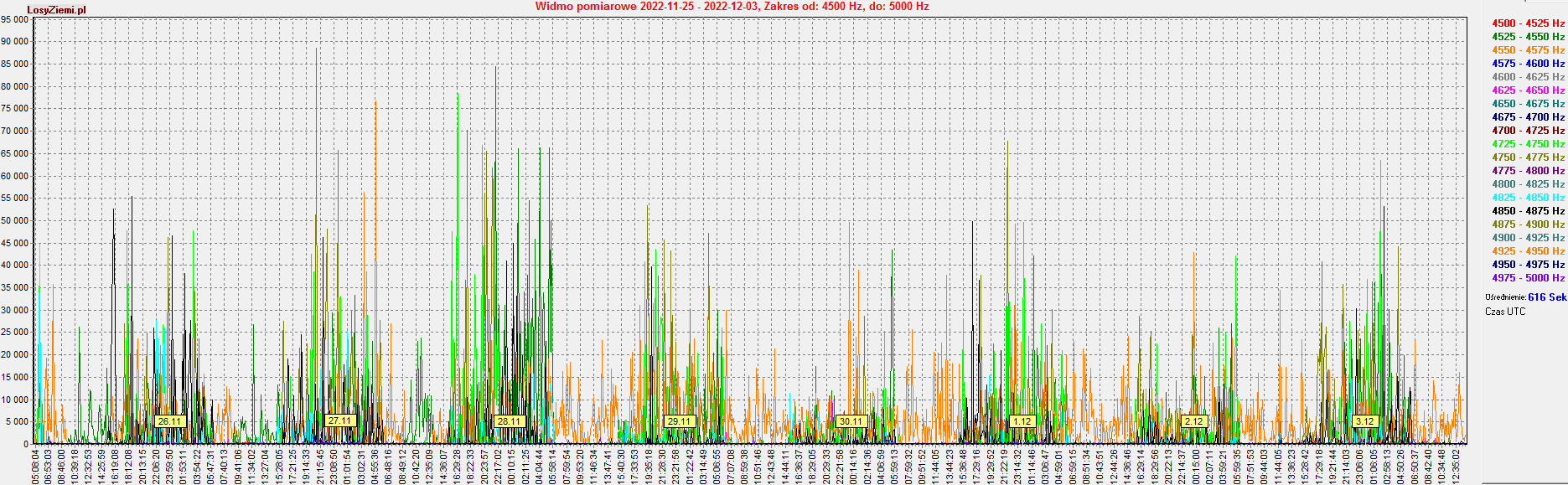Pick the orange 4550 - 4575 Hz legend entry
Screen dimensions: 1568x485
point(1527,50)
